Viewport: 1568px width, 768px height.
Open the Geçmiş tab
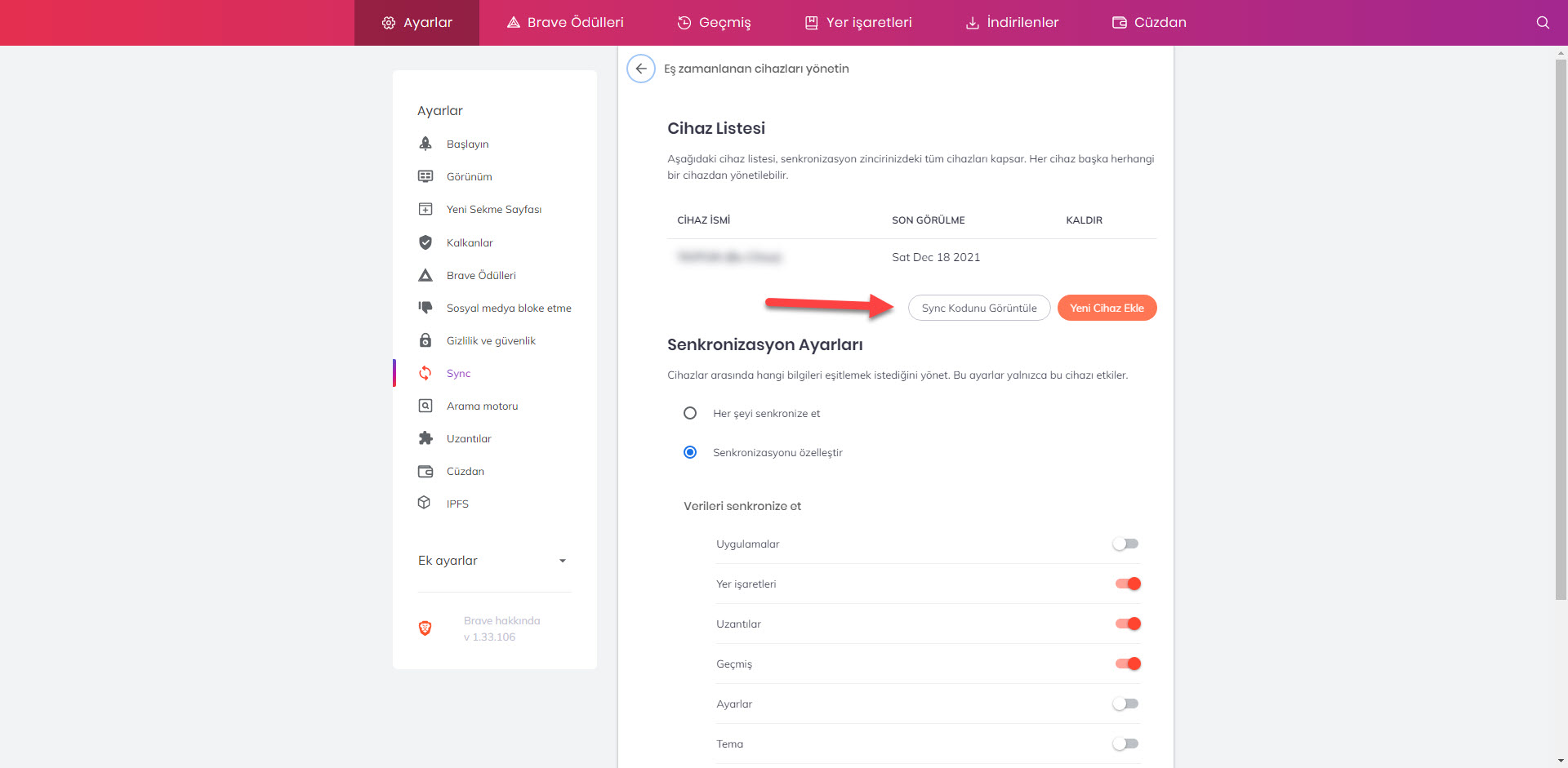(714, 23)
